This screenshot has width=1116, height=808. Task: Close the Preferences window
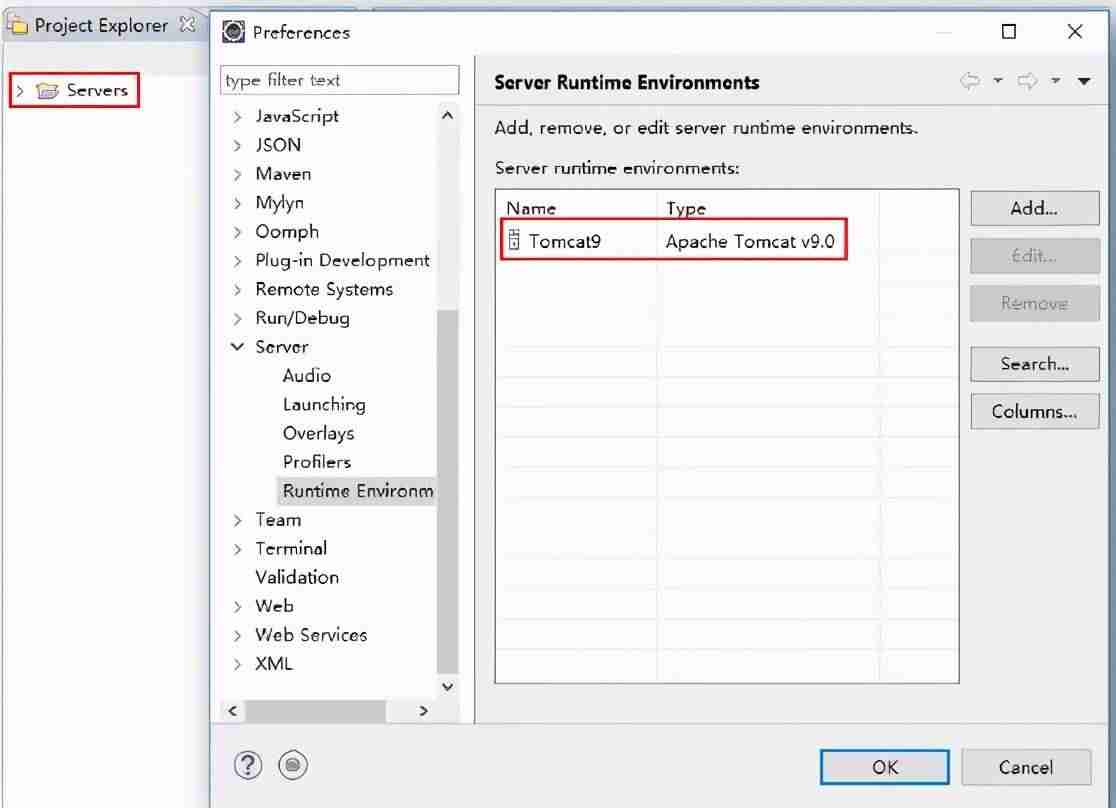click(1075, 31)
